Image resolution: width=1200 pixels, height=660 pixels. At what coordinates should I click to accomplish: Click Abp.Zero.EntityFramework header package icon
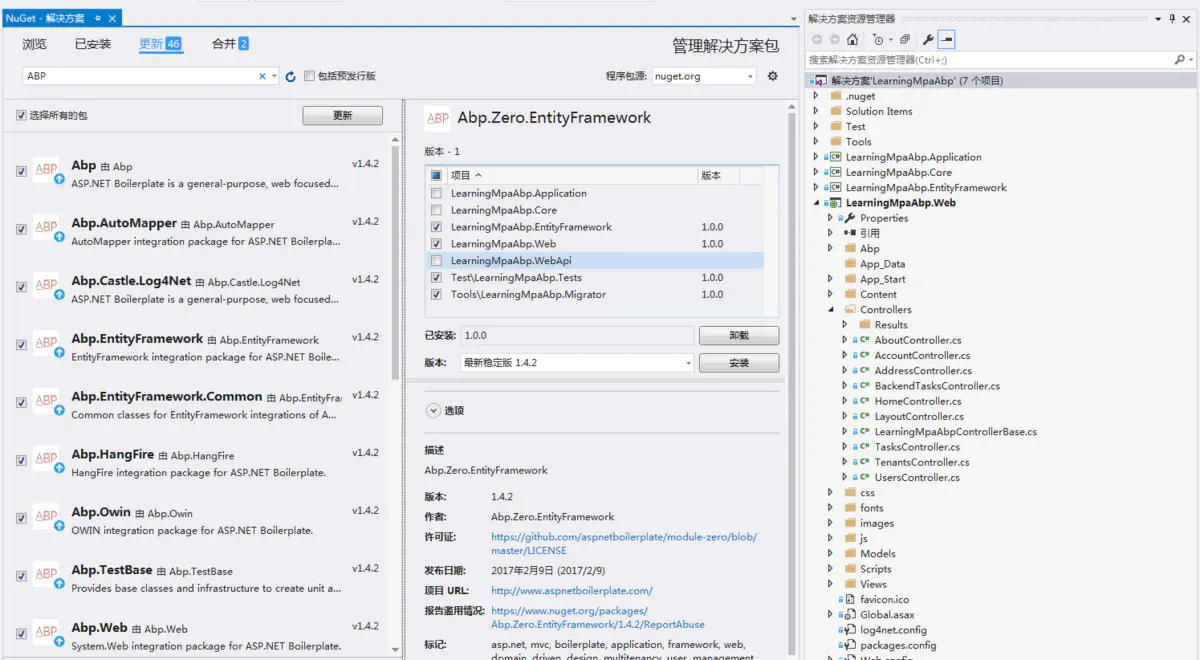(437, 118)
